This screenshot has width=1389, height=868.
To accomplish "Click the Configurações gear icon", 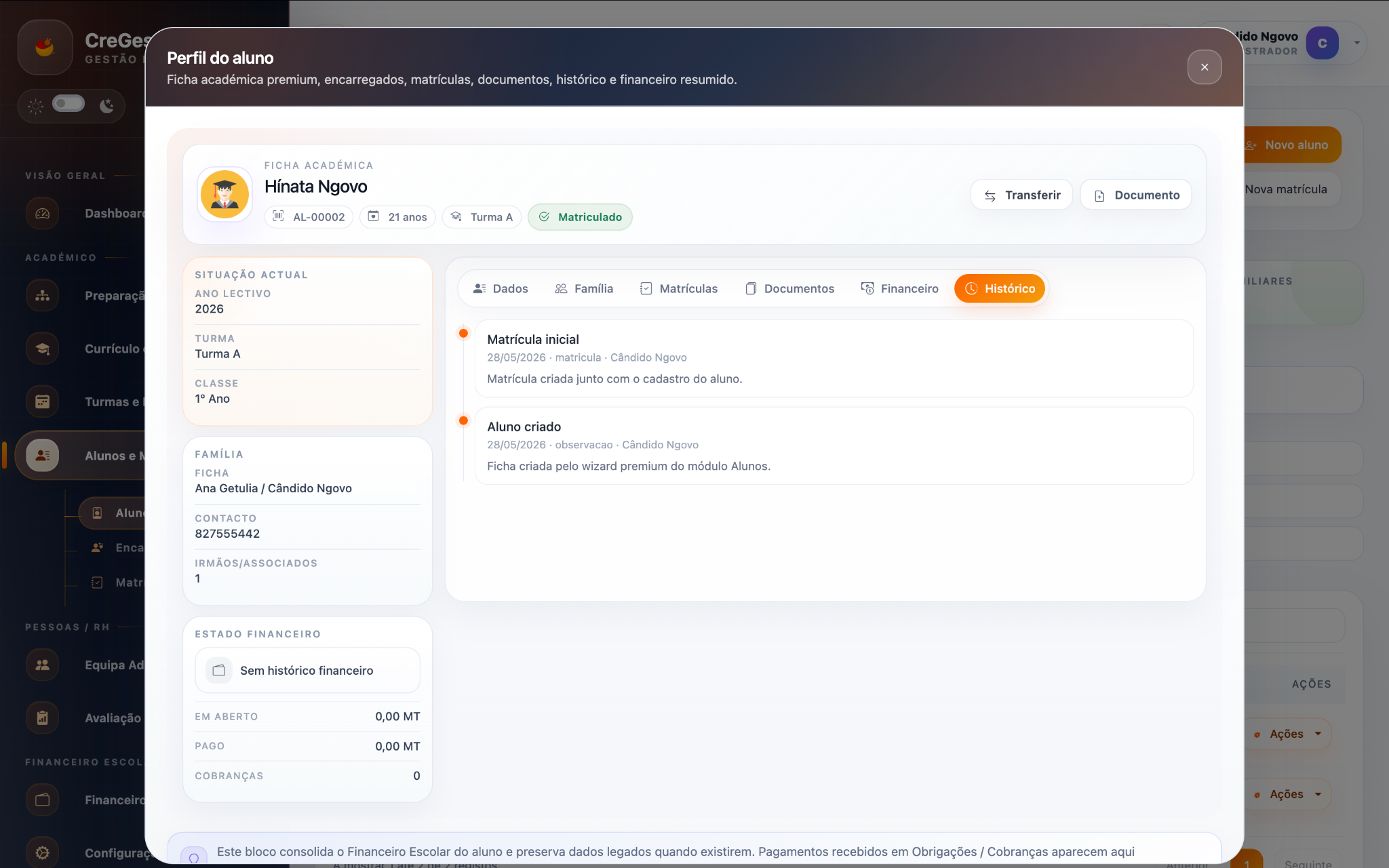I will click(43, 853).
